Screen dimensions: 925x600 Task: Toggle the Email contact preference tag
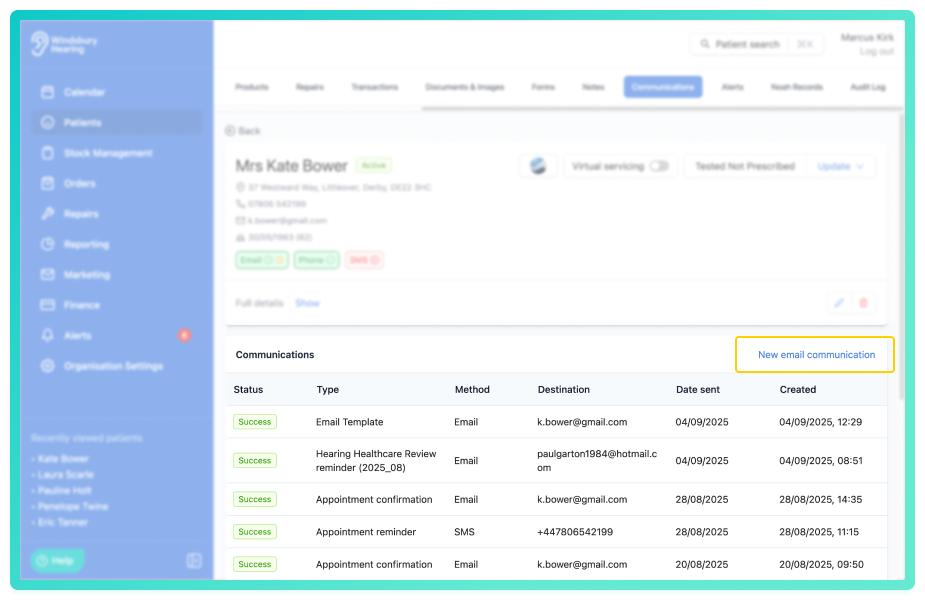pyautogui.click(x=262, y=260)
